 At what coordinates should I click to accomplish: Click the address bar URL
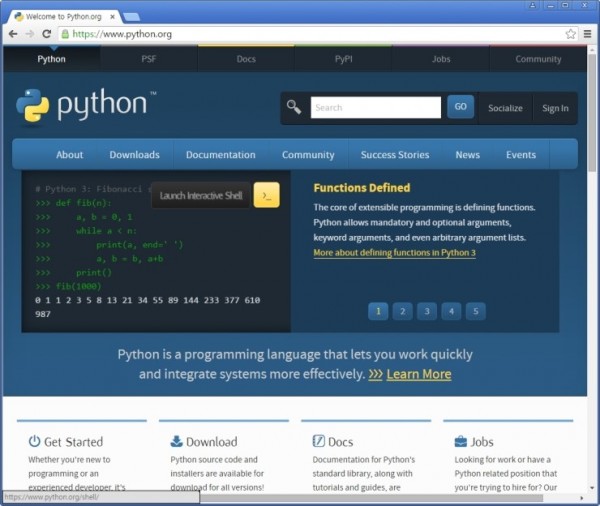(122, 34)
